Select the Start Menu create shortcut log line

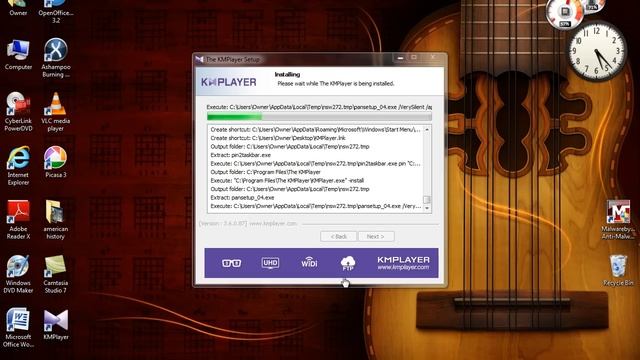[x=316, y=129]
